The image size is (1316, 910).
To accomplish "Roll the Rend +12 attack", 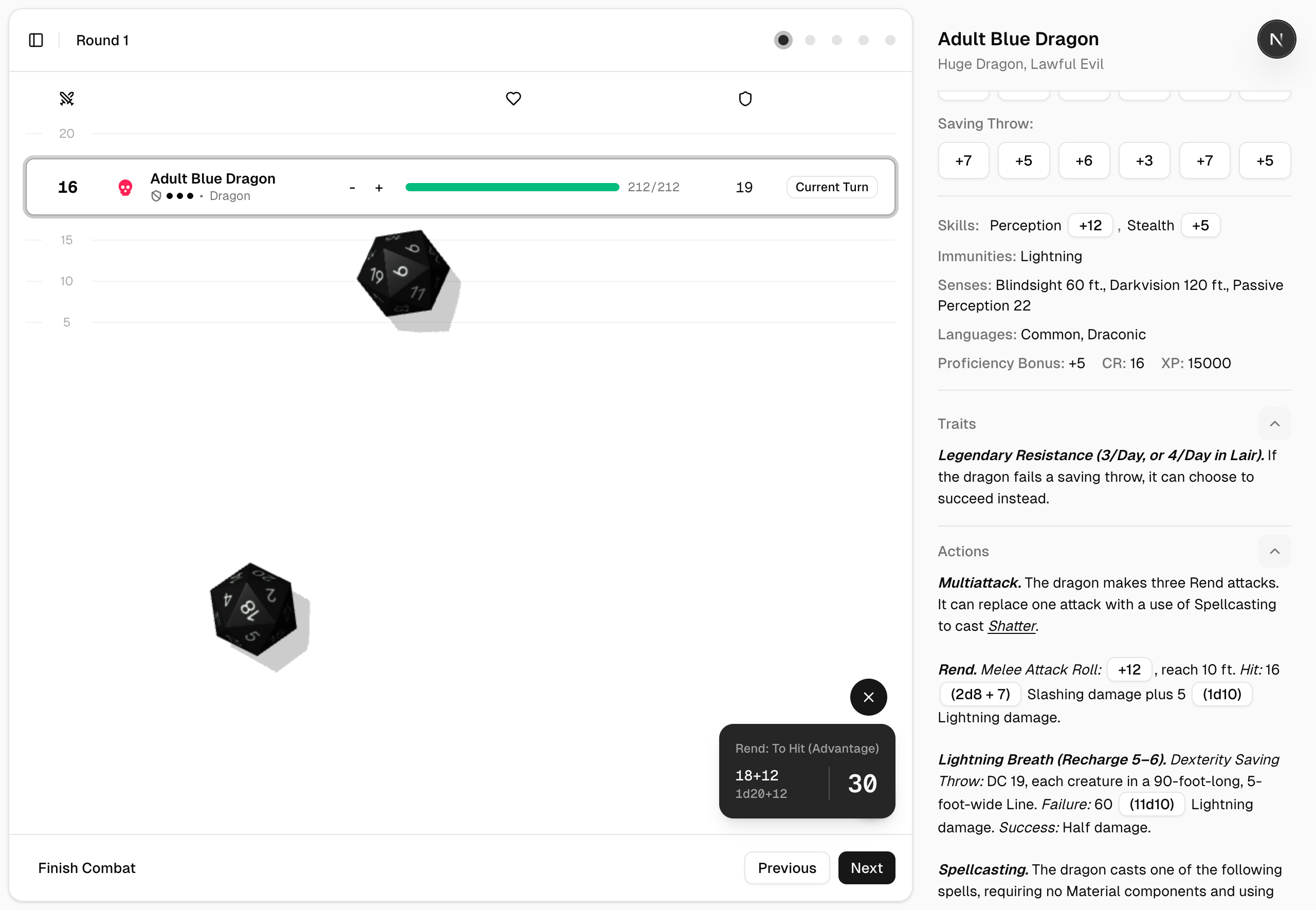I will point(1129,669).
